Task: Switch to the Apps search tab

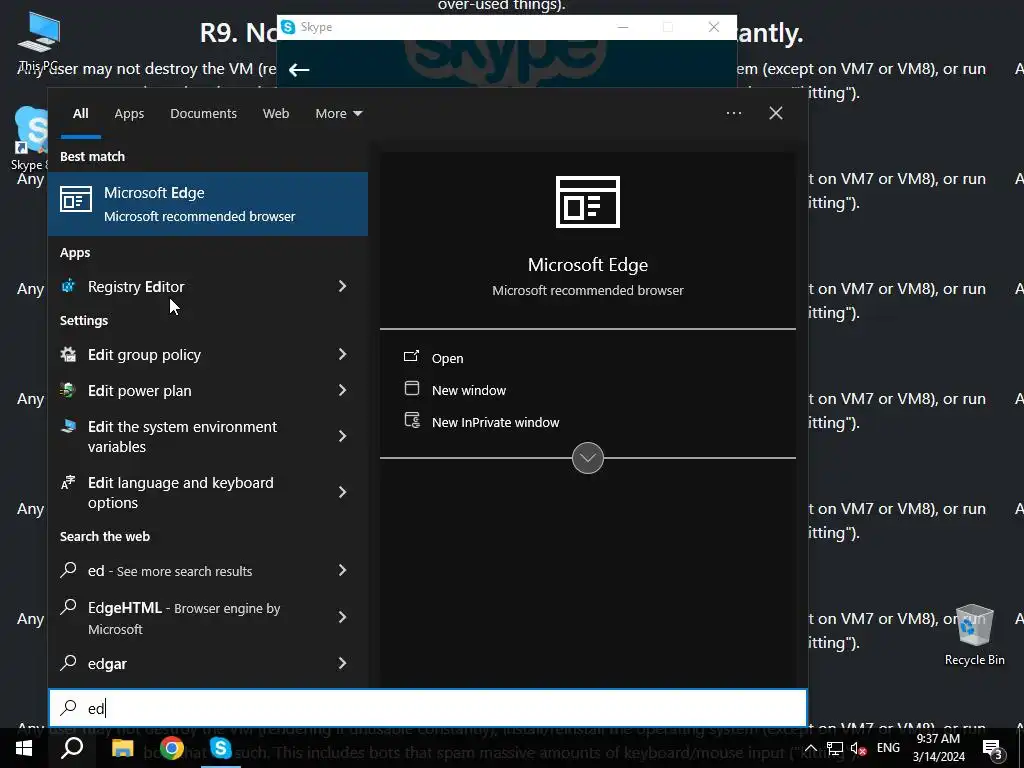Action: click(129, 114)
